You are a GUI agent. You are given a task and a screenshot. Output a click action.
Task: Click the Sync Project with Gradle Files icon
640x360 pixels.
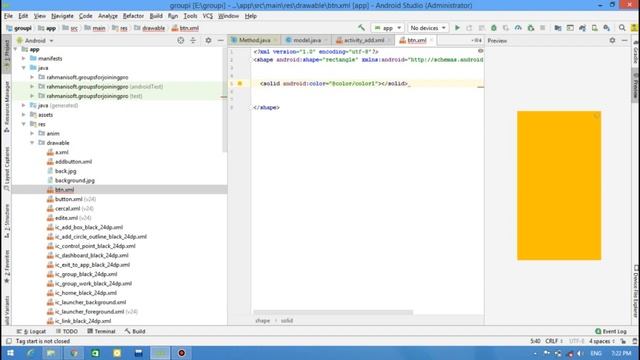click(582, 28)
